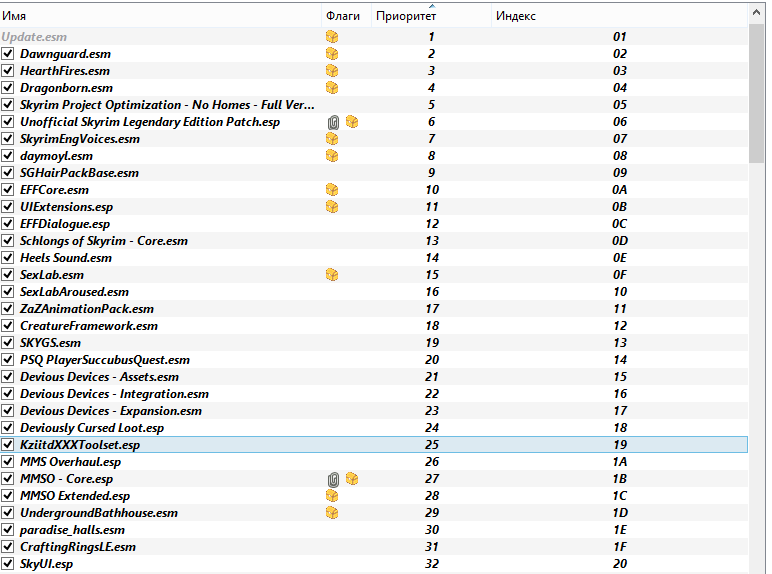Sort by the Приоритет column header
This screenshot has height=574, width=772.
pos(431,16)
